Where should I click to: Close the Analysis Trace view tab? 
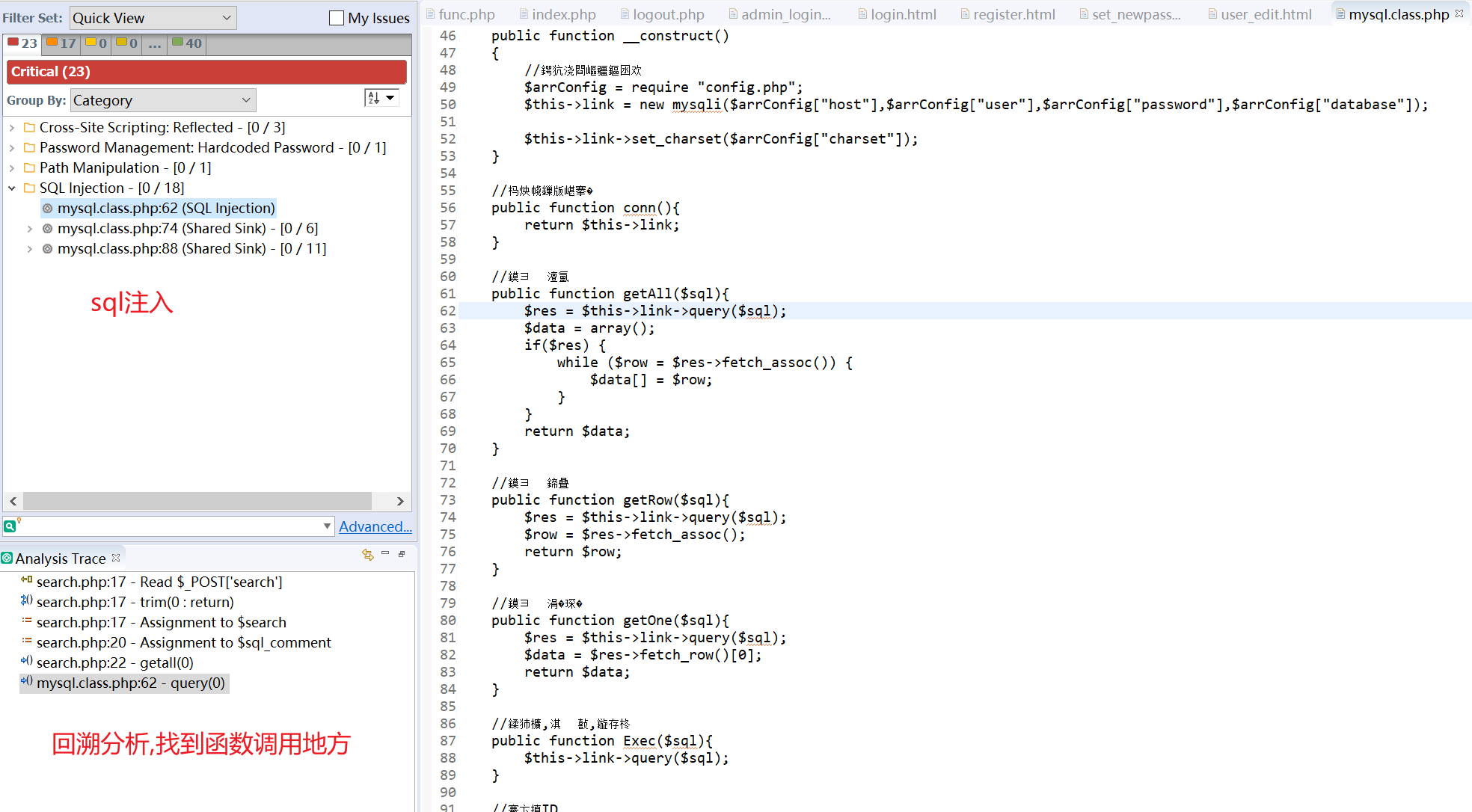(116, 558)
